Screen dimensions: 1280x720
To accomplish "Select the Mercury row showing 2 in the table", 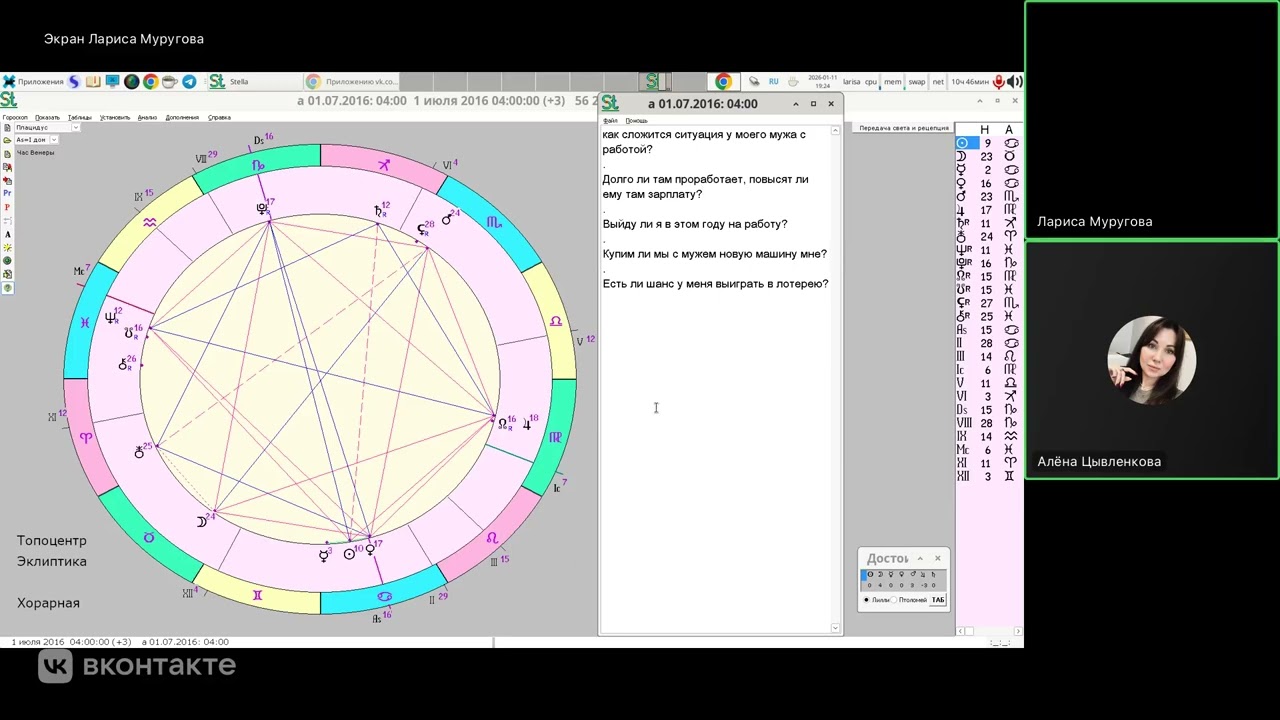I will point(987,170).
